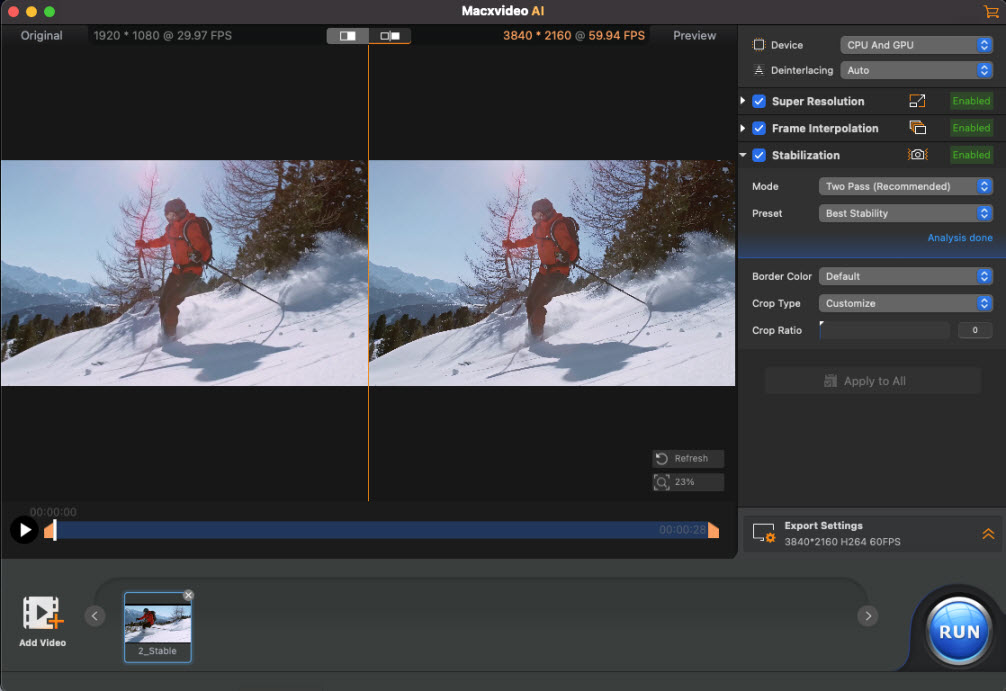Click the shopping cart icon
This screenshot has height=691, width=1006.
(x=991, y=11)
